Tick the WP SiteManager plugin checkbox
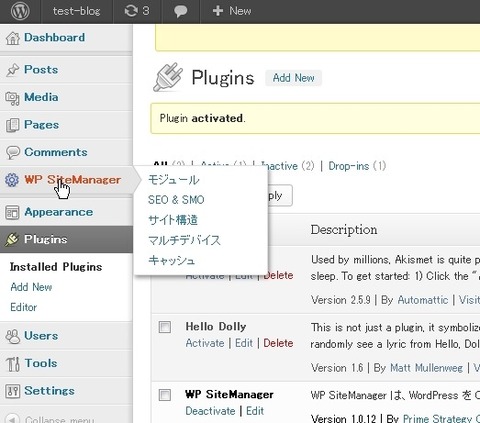This screenshot has width=480, height=423. click(165, 395)
